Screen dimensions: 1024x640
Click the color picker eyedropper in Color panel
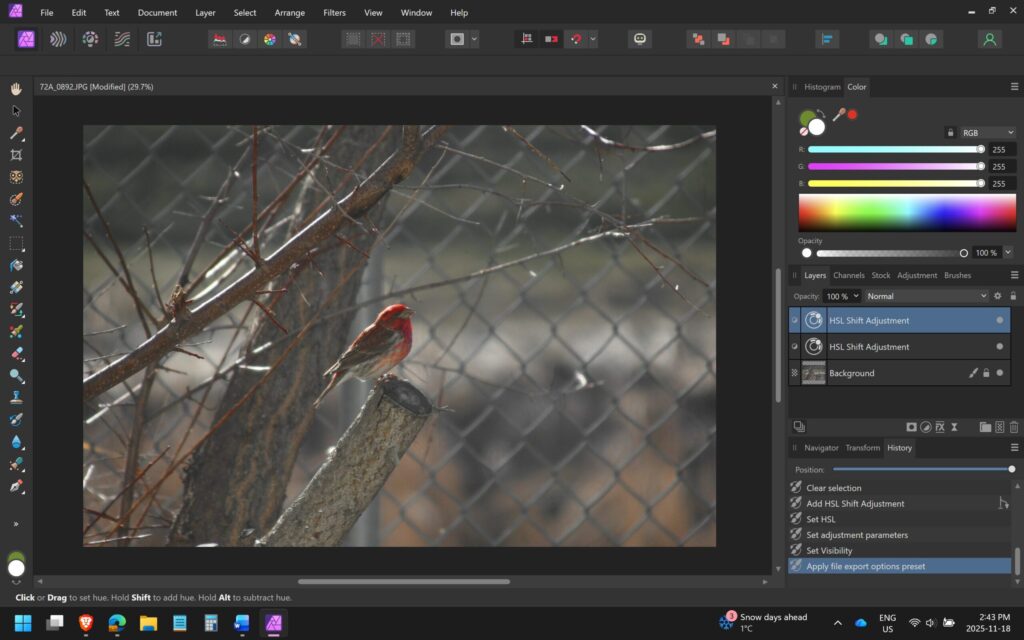click(838, 115)
